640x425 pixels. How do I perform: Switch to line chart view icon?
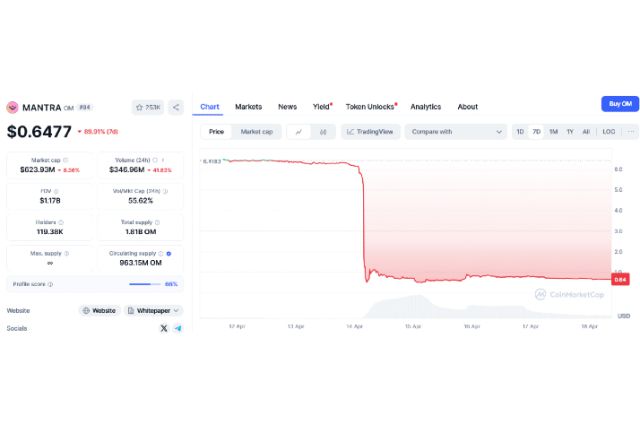click(299, 132)
